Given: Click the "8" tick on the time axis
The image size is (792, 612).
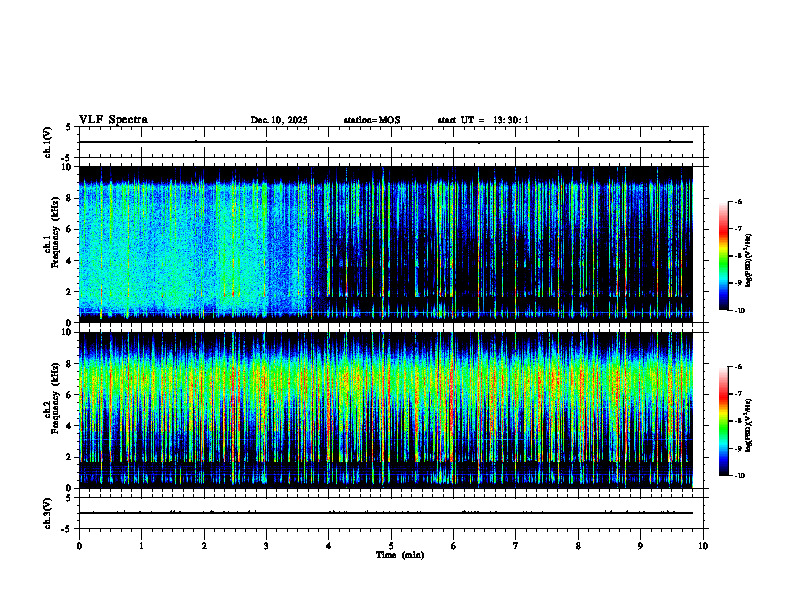Looking at the screenshot, I should 578,546.
